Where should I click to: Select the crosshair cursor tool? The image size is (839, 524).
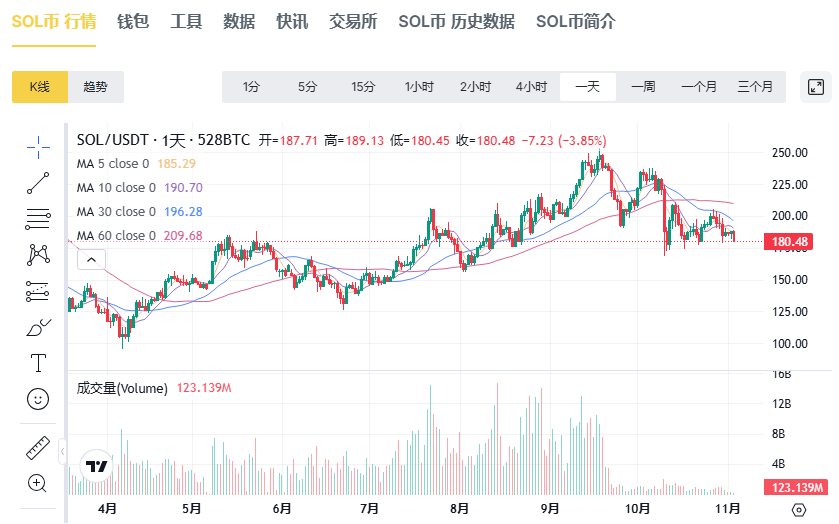(38, 148)
